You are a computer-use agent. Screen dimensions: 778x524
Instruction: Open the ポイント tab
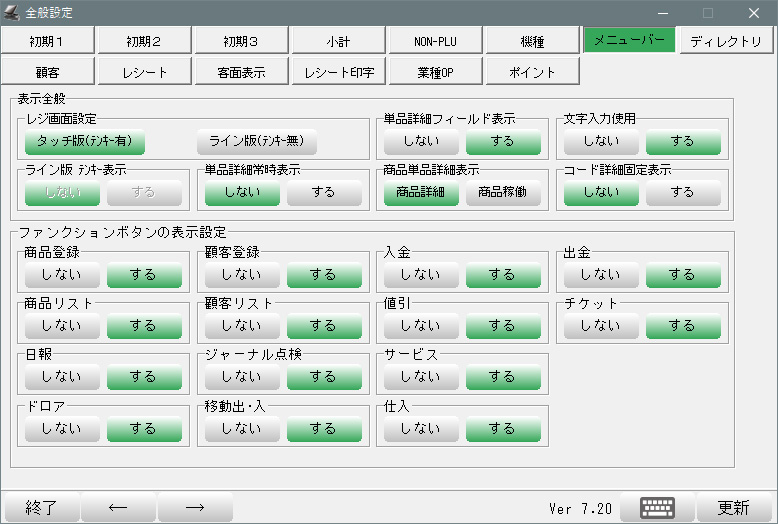532,72
